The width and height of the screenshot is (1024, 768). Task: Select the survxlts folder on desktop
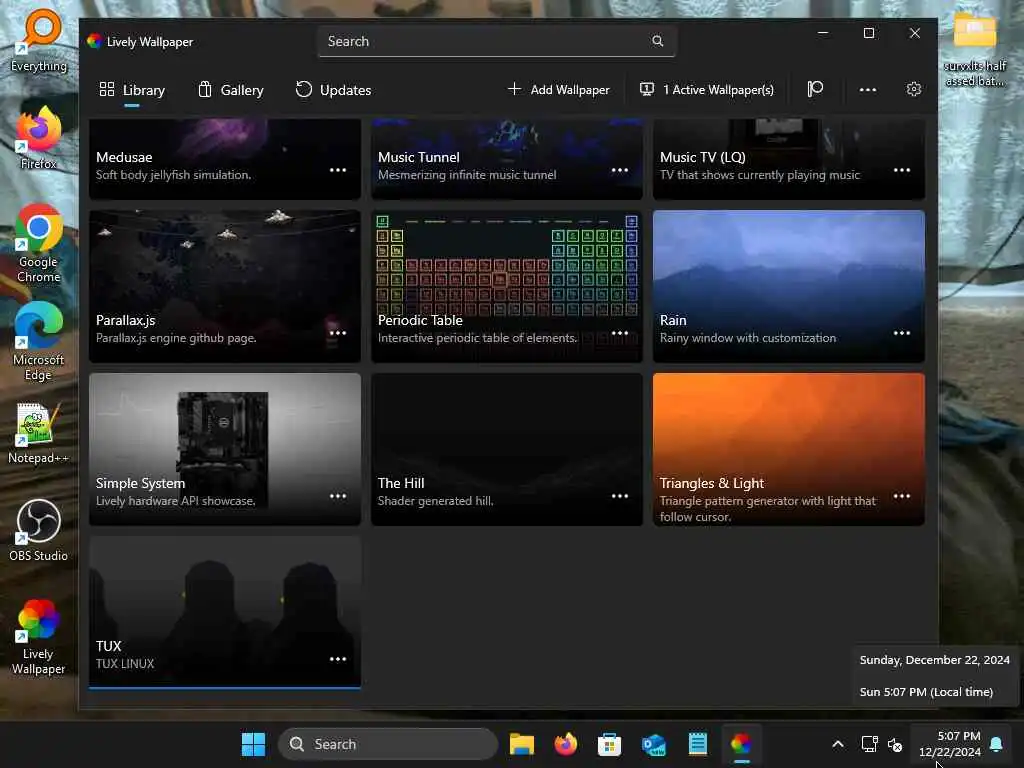(x=975, y=49)
